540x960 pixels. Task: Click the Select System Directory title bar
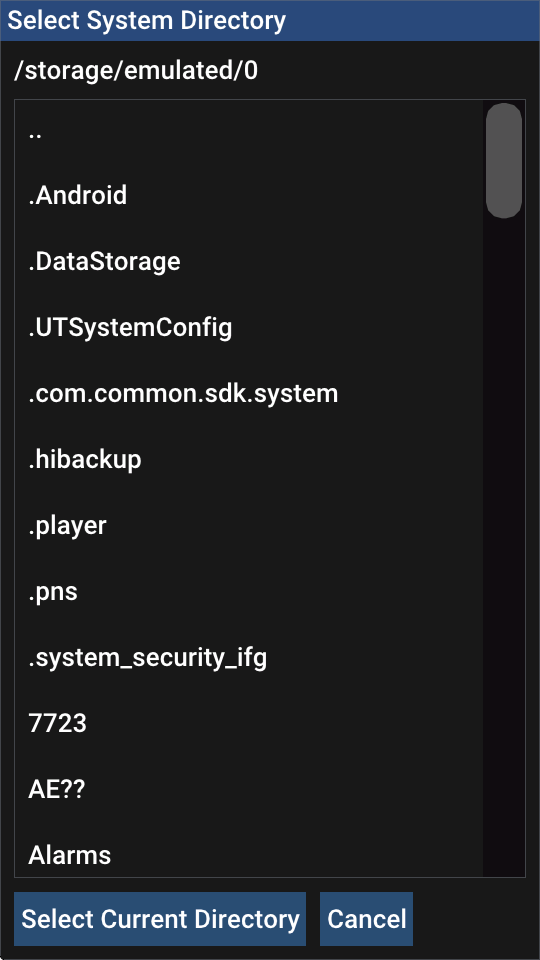270,21
